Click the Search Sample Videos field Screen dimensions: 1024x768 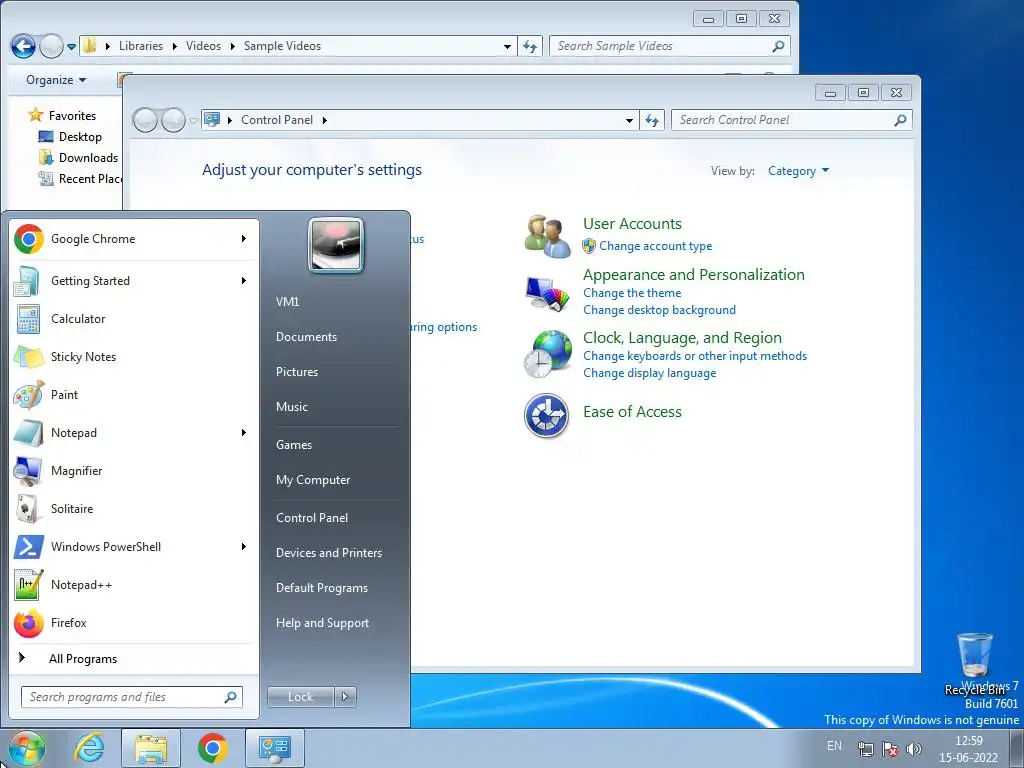pos(670,46)
